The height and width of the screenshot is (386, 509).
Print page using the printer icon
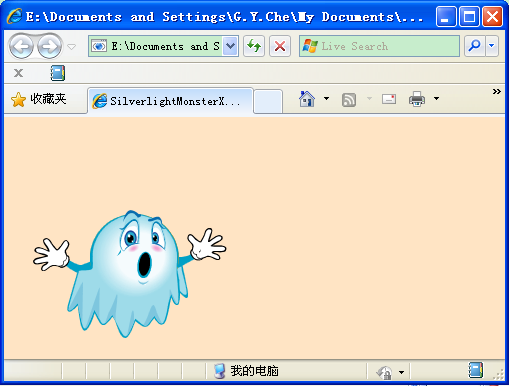click(417, 99)
